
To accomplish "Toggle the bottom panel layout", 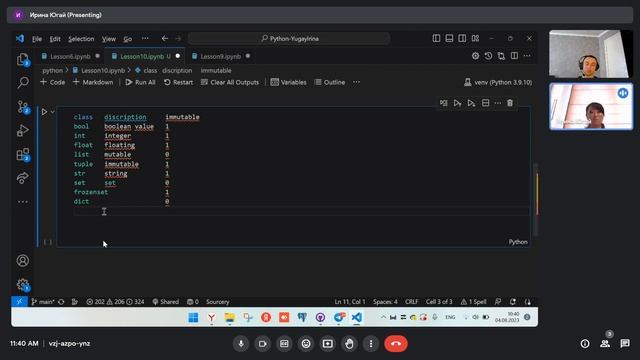I will pyautogui.click(x=449, y=38).
